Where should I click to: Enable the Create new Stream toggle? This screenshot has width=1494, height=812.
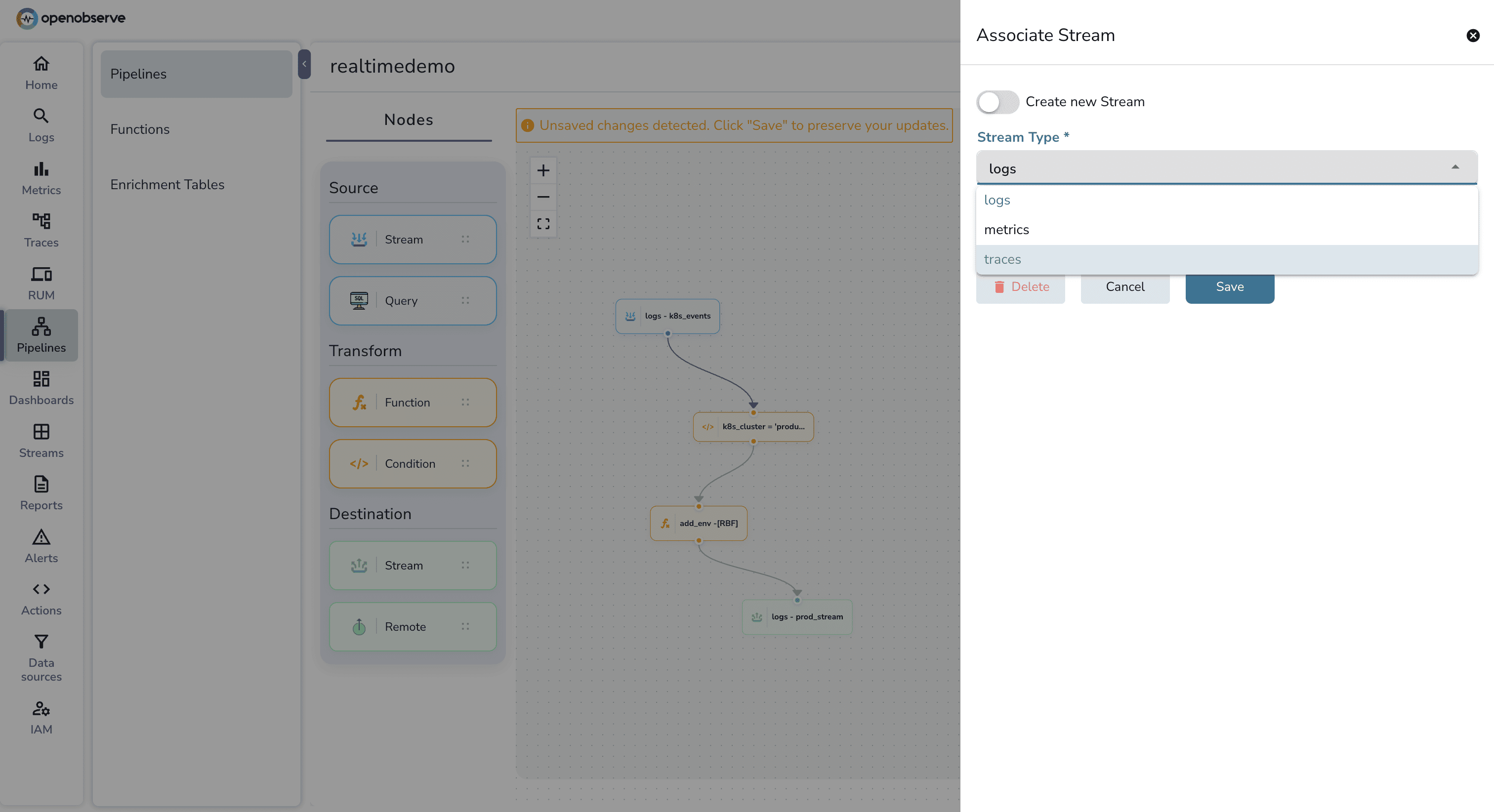pyautogui.click(x=997, y=102)
